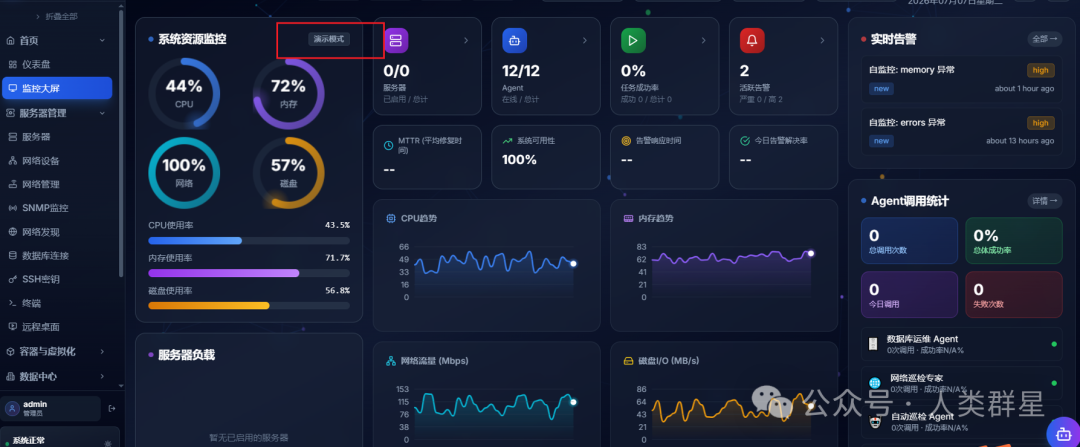Click the settings gear beside 系统正常
The width and height of the screenshot is (1080, 447).
tap(107, 444)
